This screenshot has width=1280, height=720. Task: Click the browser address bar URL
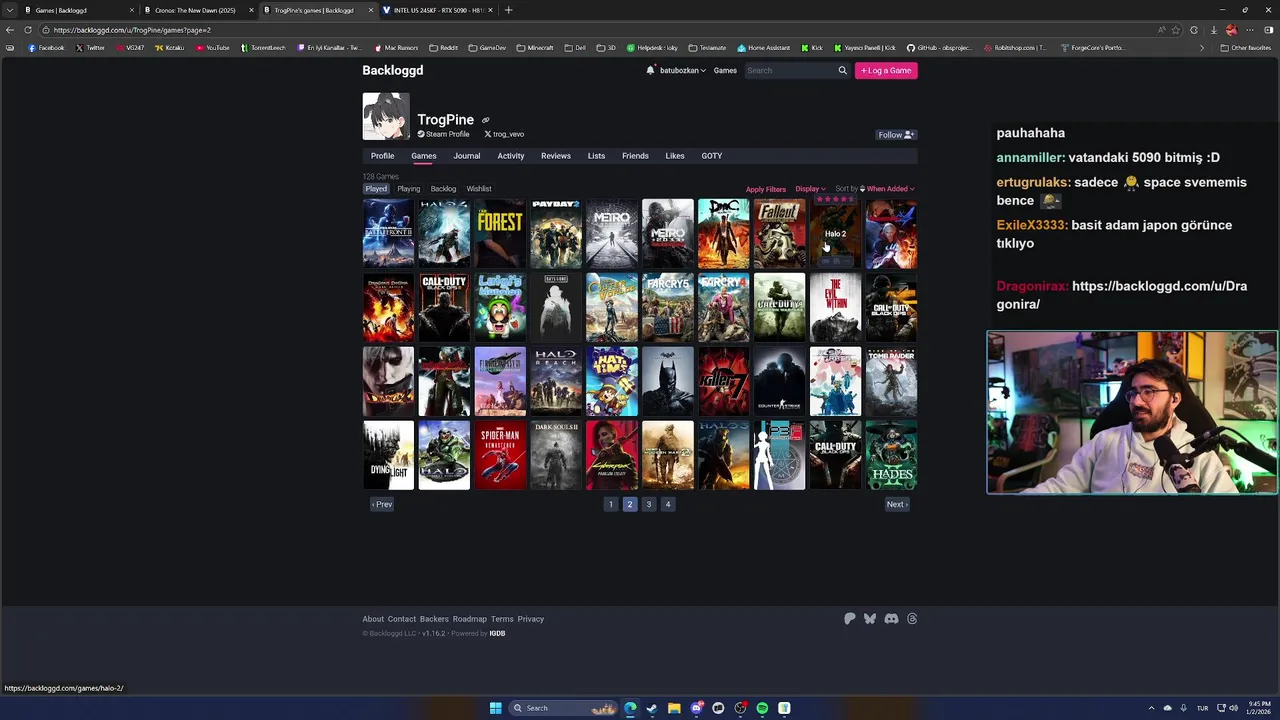coord(132,30)
